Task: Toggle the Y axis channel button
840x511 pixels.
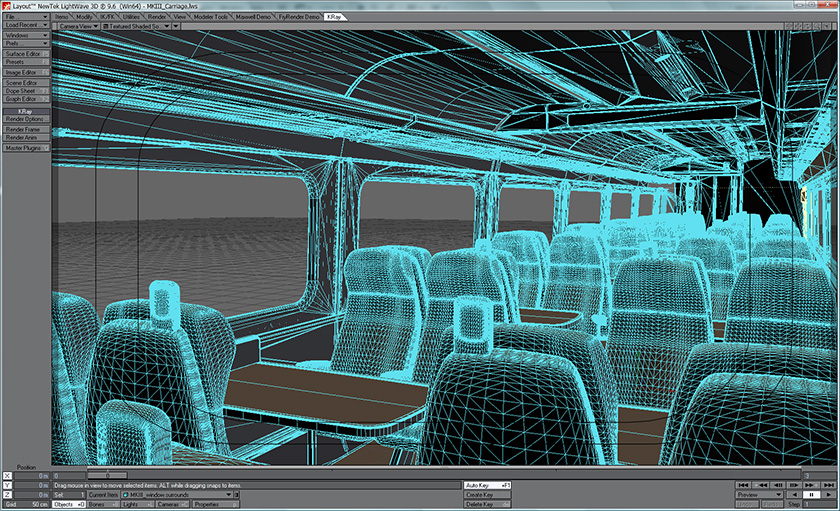Action: pos(7,485)
